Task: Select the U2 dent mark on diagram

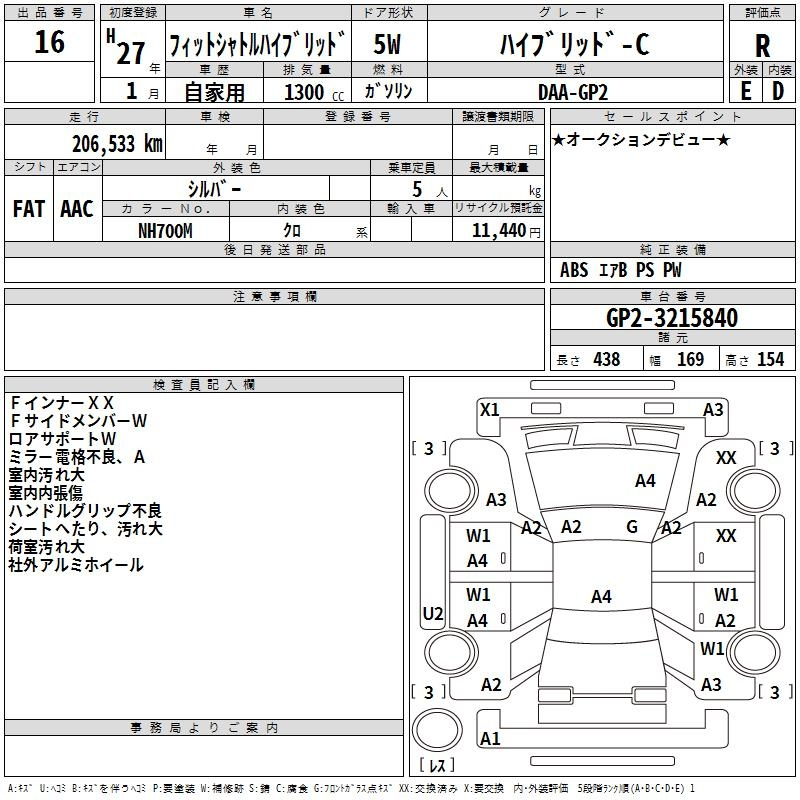Action: [433, 613]
